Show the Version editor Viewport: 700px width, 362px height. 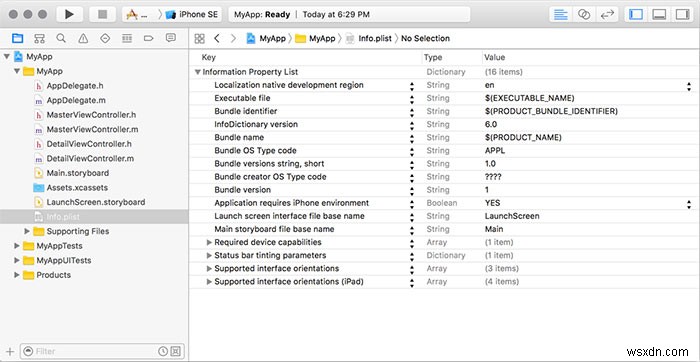(x=607, y=14)
